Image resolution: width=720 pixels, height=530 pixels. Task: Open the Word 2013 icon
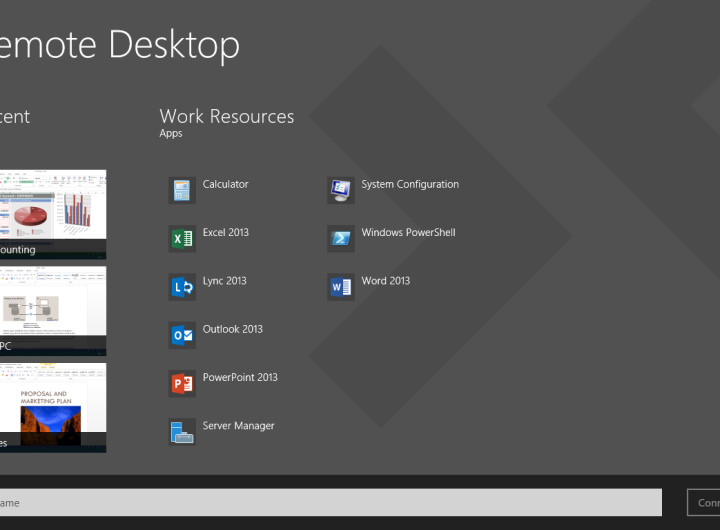click(341, 287)
